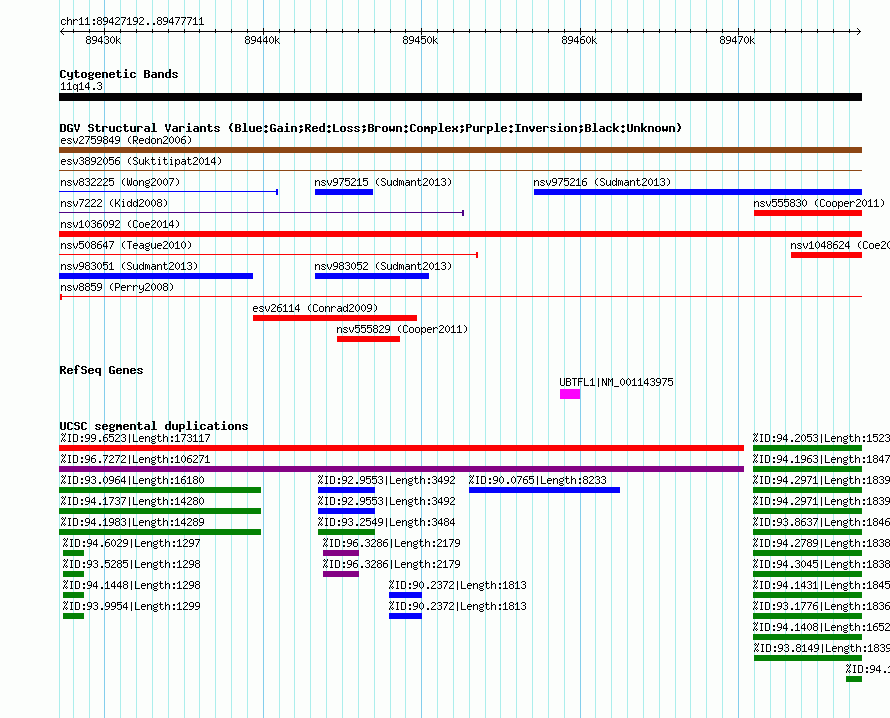Click the nsv555829 (Cooper2011) variant label
Viewport: 890px width, 718px height.
[x=402, y=329]
